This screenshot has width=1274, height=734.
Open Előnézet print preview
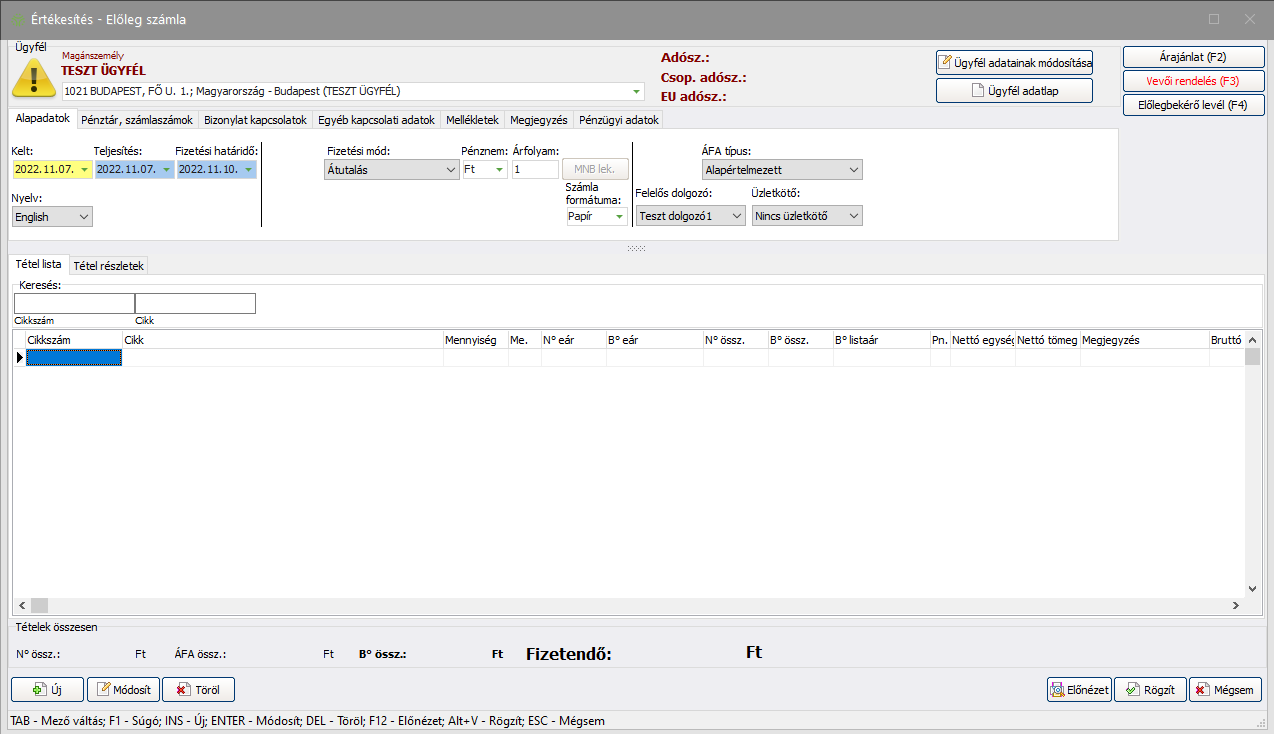(1079, 689)
